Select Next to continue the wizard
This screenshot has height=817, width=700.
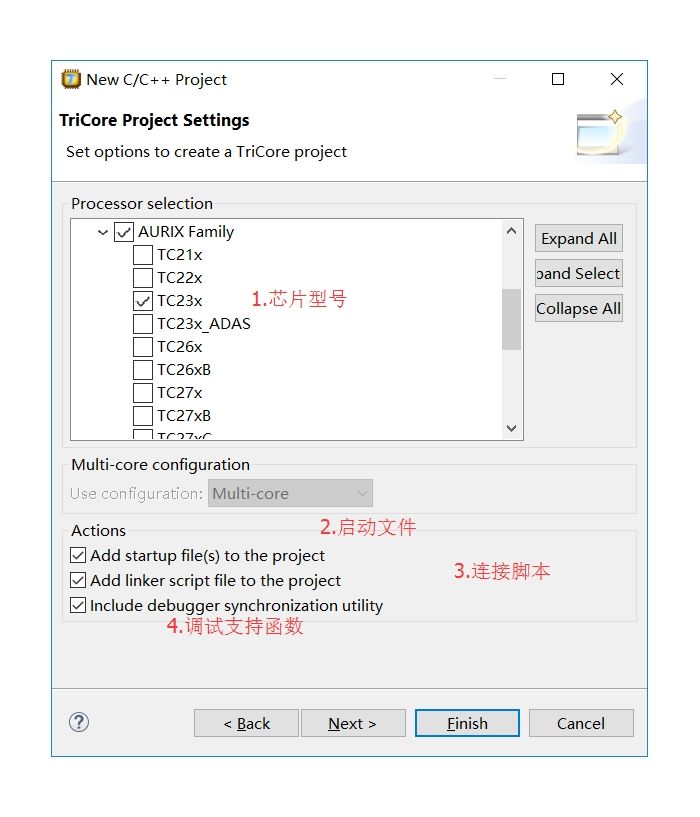pyautogui.click(x=353, y=722)
